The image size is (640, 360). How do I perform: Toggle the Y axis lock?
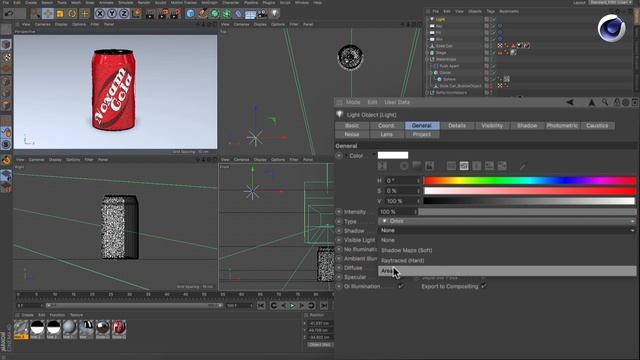(112, 13)
